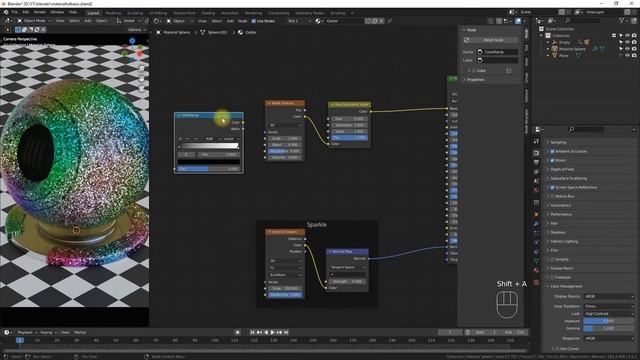Open the Render menu

(x=40, y=12)
